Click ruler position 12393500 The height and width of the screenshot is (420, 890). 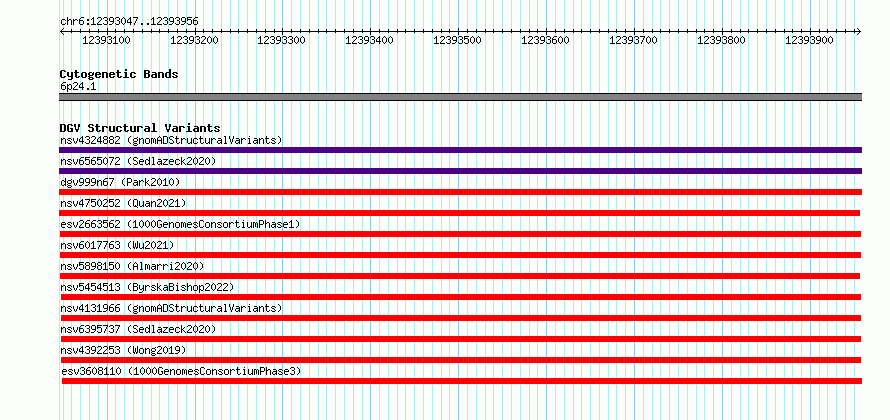click(x=458, y=40)
